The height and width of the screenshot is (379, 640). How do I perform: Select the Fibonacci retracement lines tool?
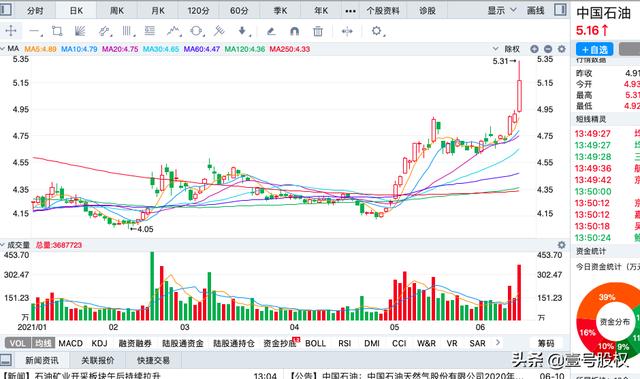pyautogui.click(x=150, y=31)
